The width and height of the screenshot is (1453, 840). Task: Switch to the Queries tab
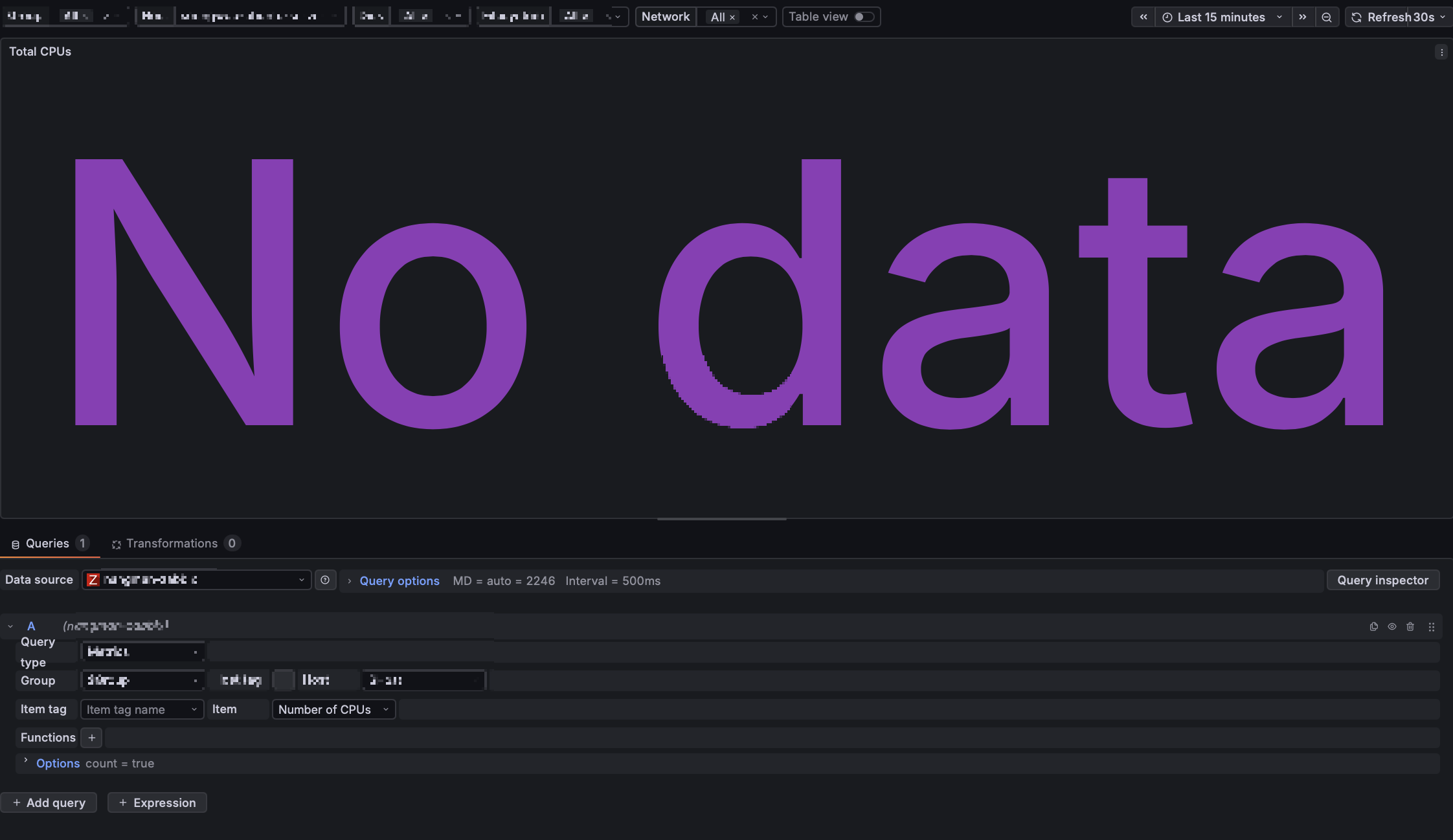tap(50, 544)
